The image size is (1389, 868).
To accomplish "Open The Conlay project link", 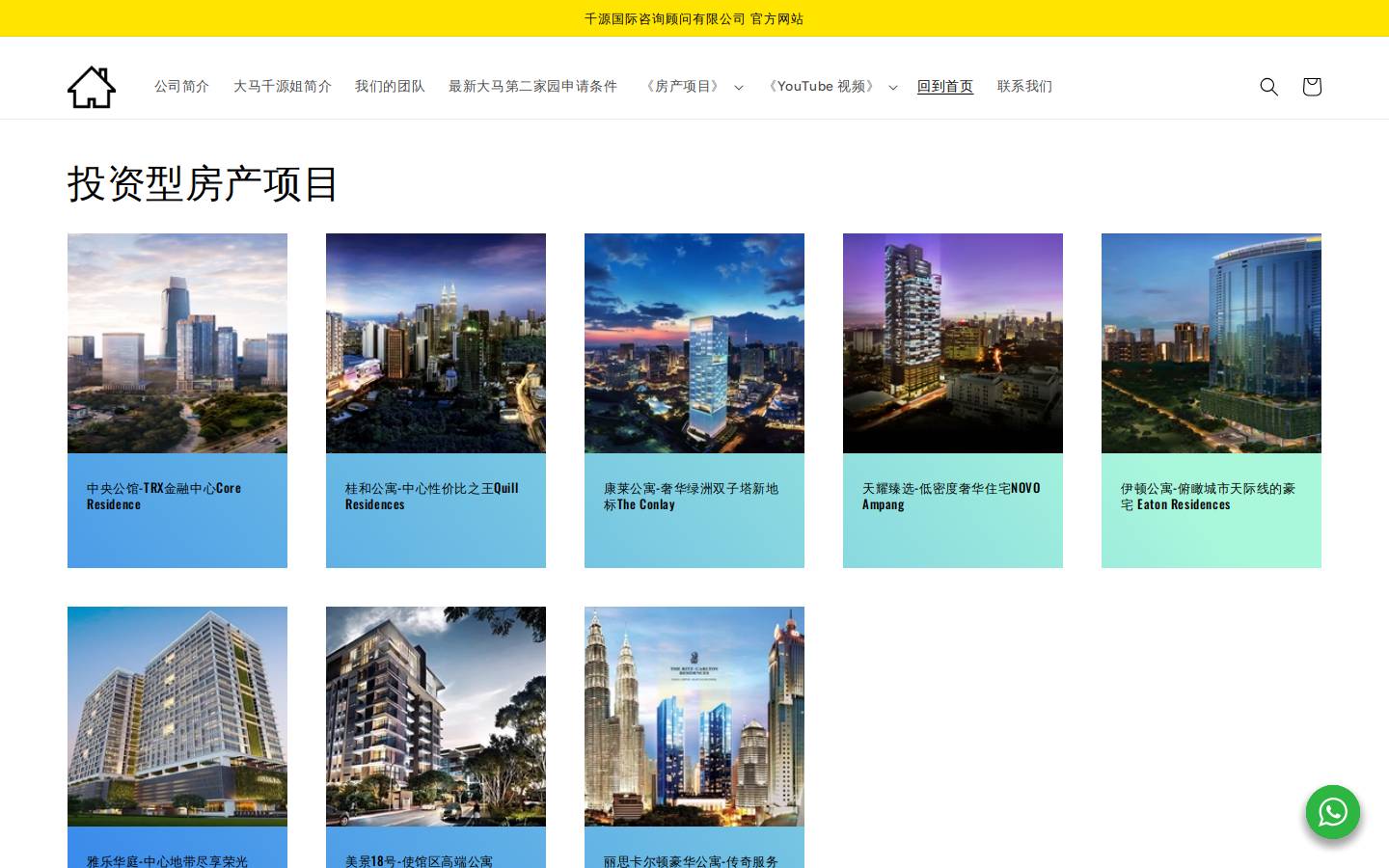I will click(x=691, y=496).
